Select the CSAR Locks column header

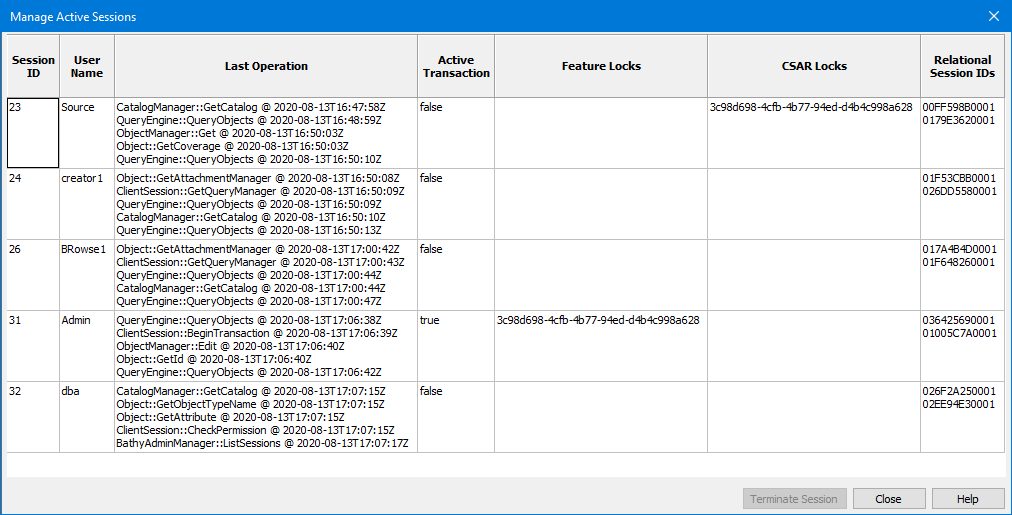(x=814, y=66)
